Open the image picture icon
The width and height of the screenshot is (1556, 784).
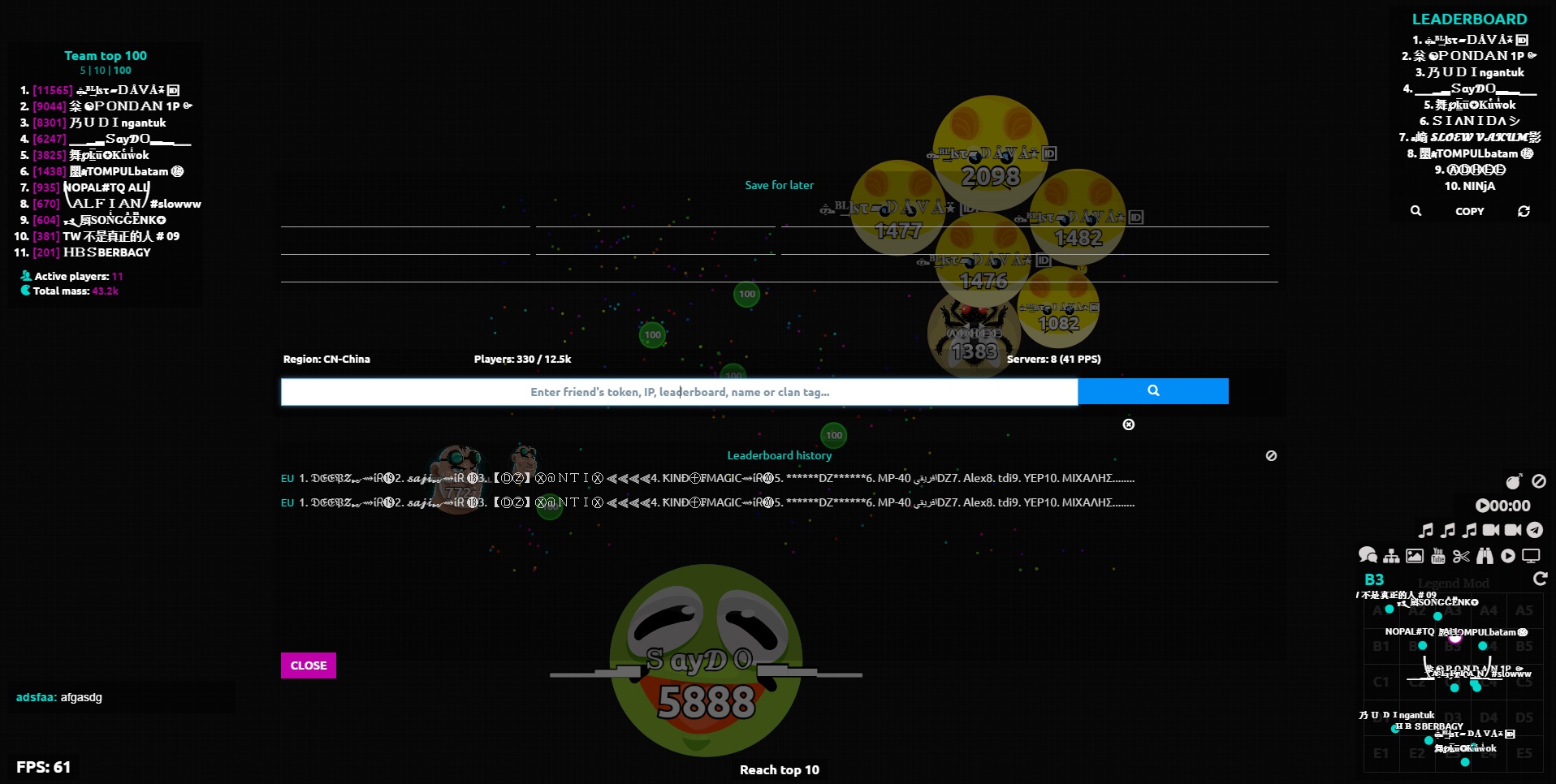click(x=1415, y=556)
